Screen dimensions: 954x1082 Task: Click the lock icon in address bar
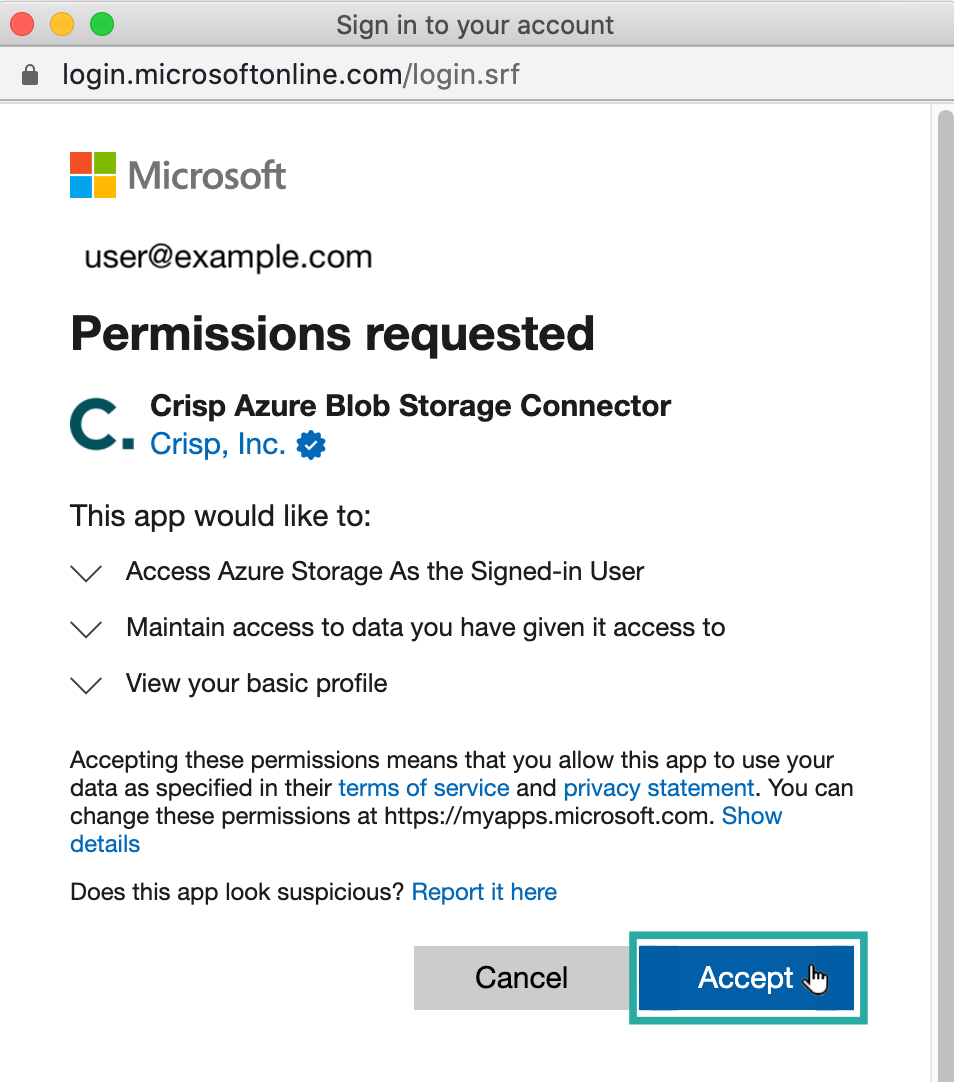(x=30, y=74)
